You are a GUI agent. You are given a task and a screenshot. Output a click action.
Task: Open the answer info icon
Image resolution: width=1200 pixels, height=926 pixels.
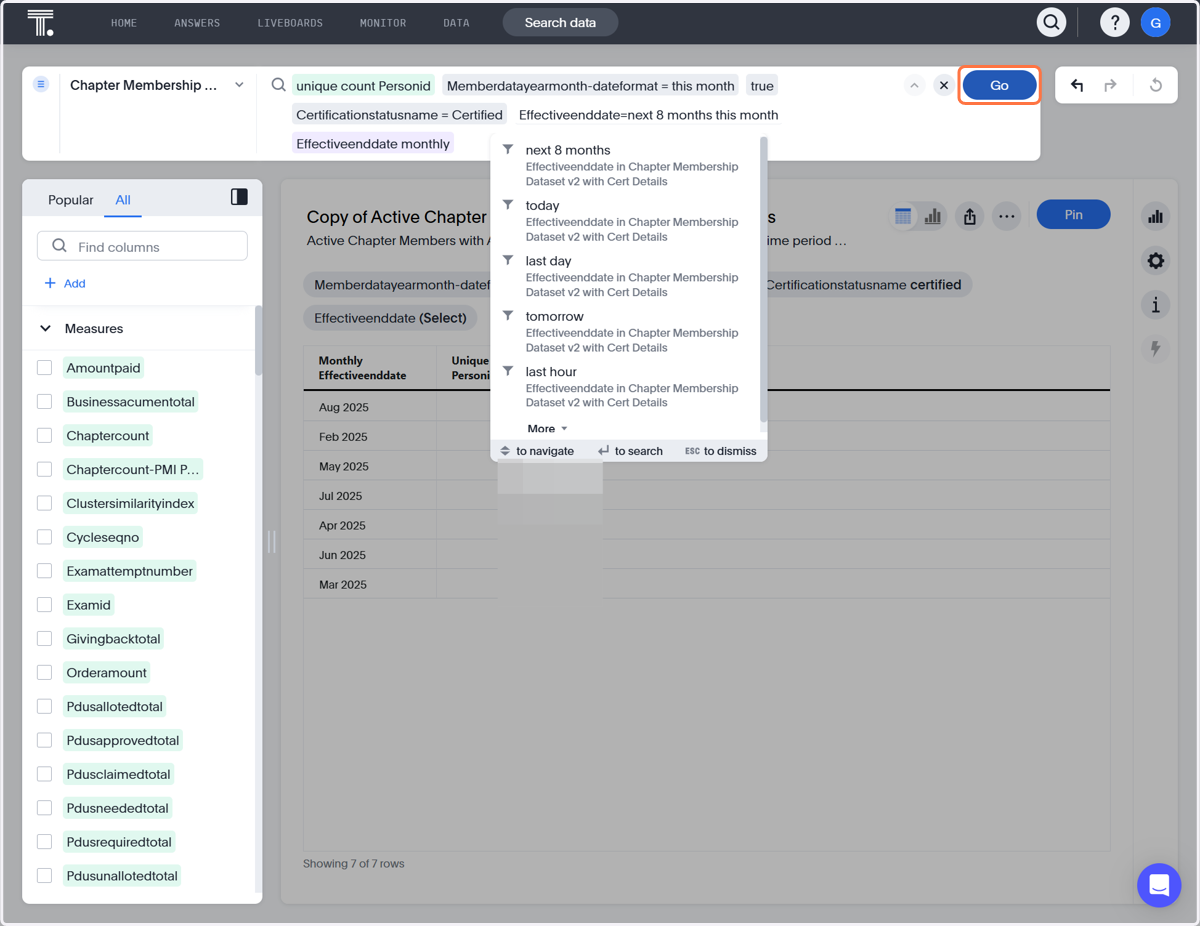(1156, 305)
